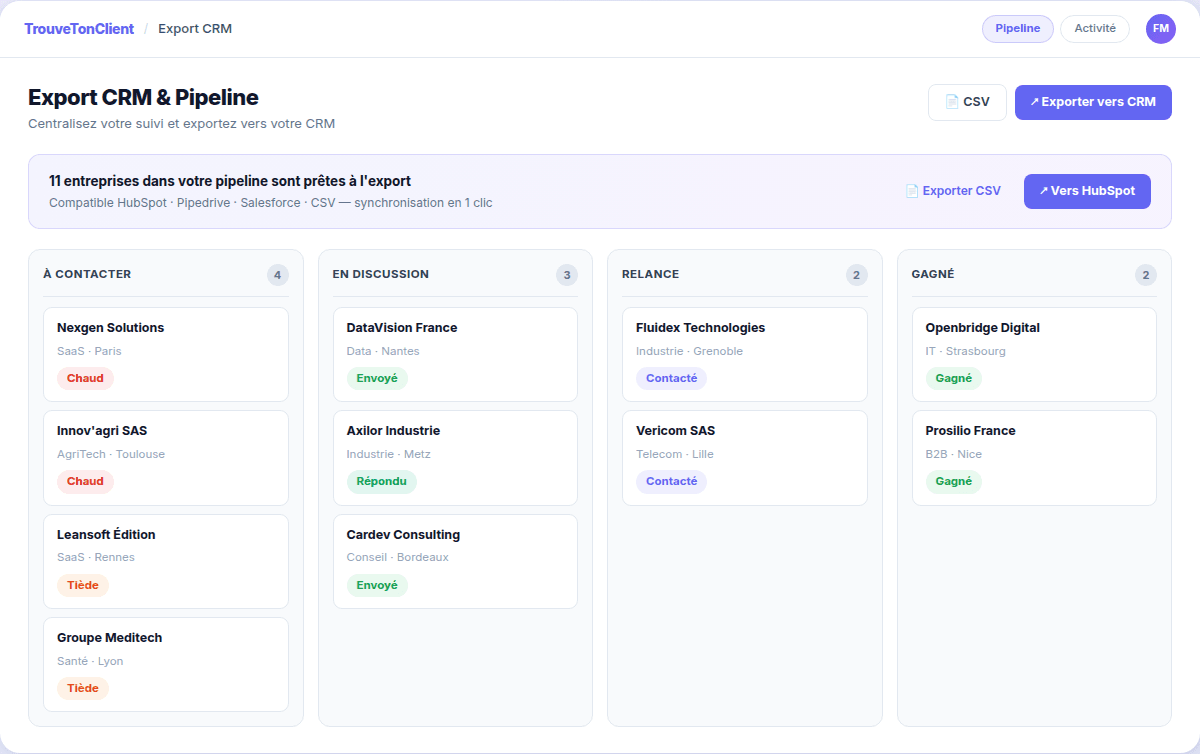The width and height of the screenshot is (1200, 754).
Task: Click the GAGNÉ column header
Action: point(933,274)
